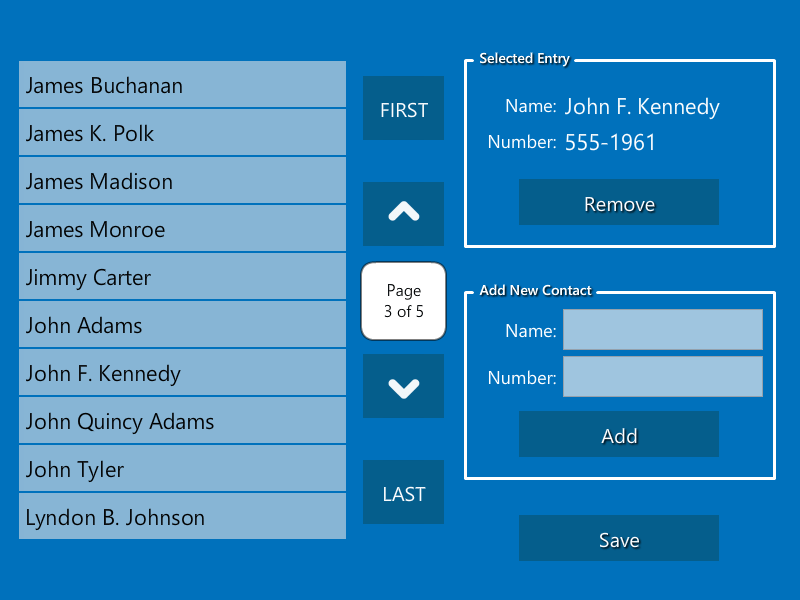The height and width of the screenshot is (600, 800).
Task: Select John Tyler from contacts
Action: 182,469
